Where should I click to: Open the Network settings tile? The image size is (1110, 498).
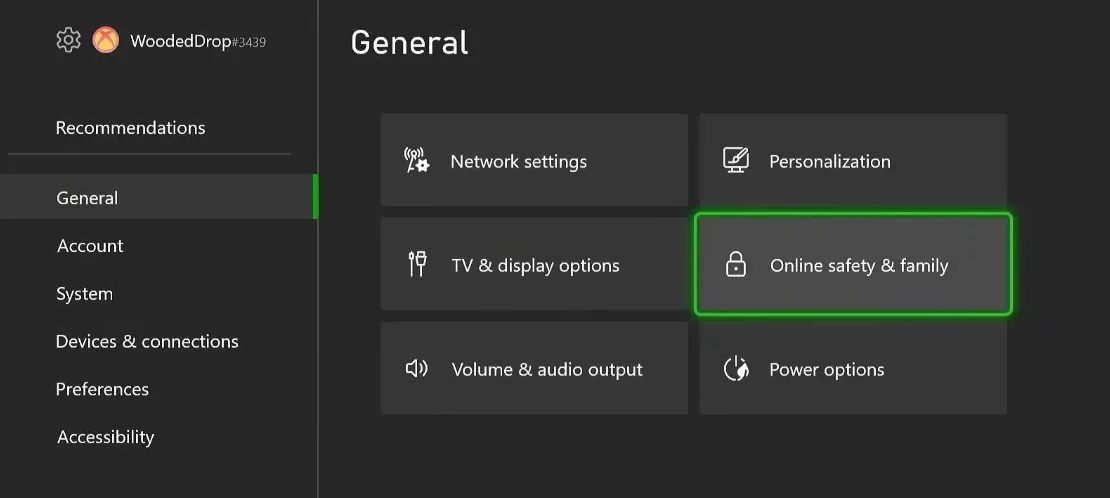coord(534,160)
